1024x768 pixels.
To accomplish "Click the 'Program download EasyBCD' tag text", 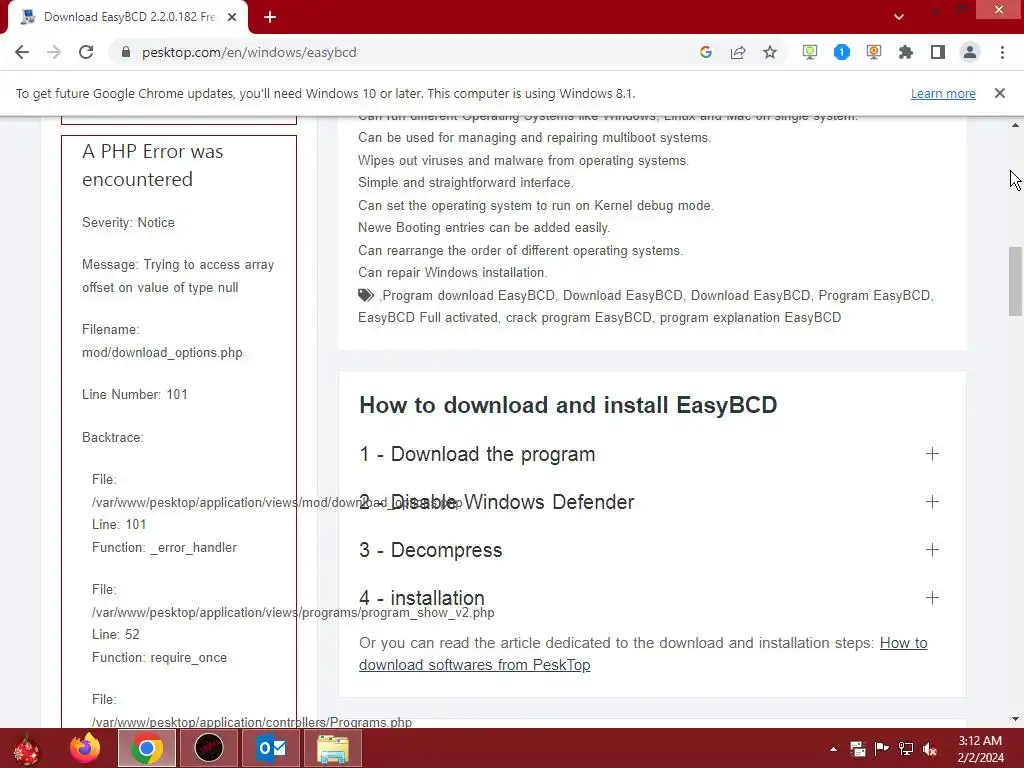I will 468,295.
